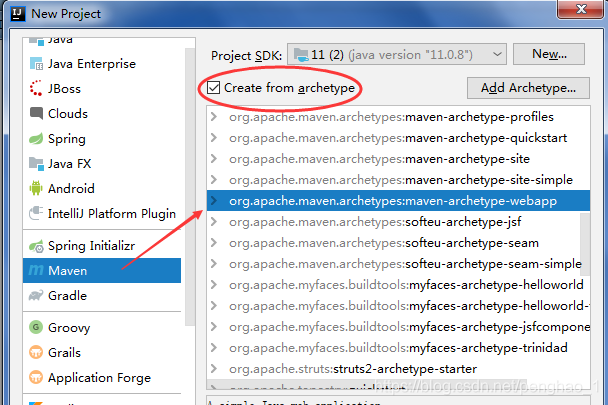
Task: Pick Android project type
Action: (102, 189)
